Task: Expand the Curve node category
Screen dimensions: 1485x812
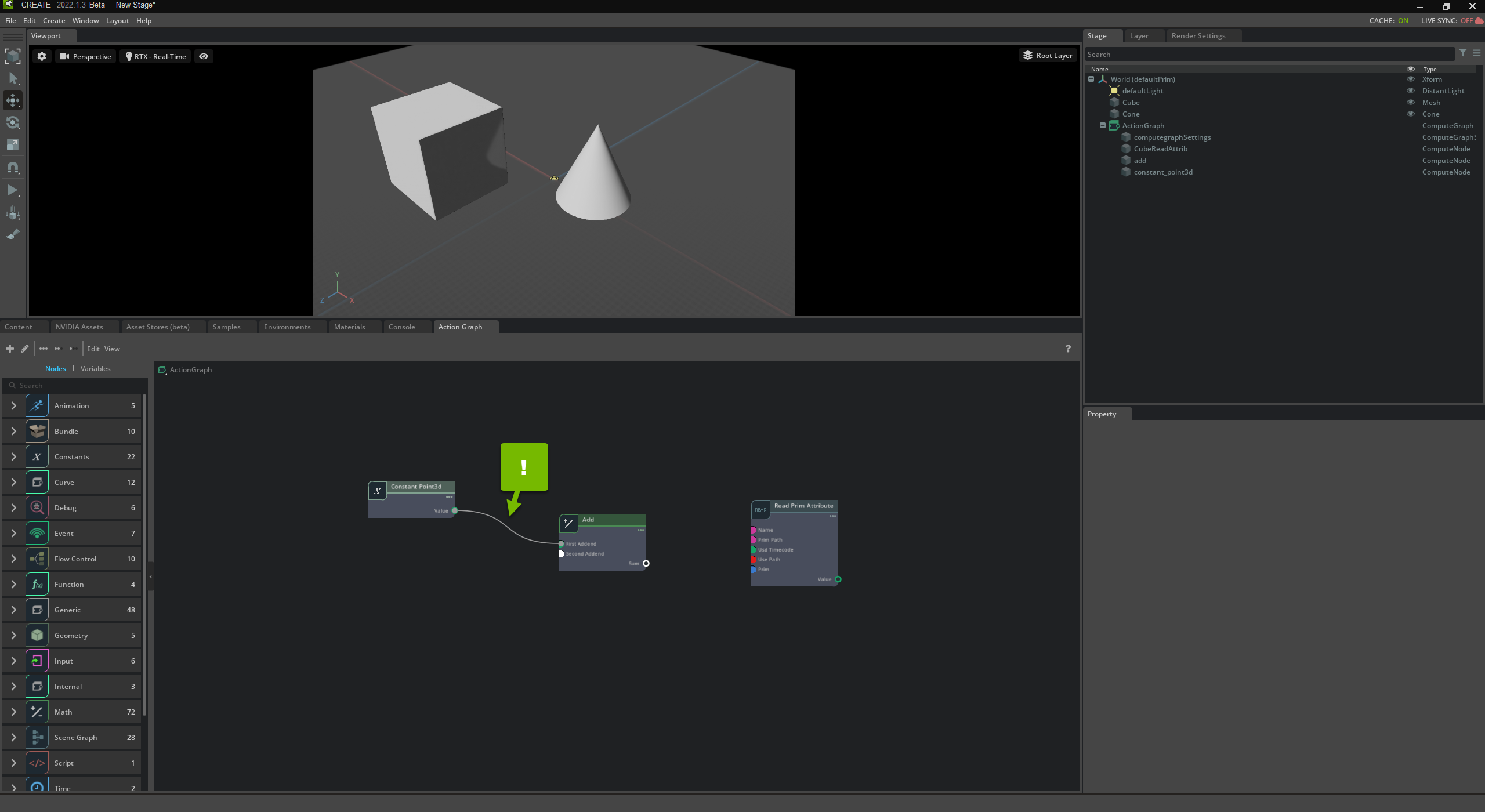Action: [x=14, y=482]
